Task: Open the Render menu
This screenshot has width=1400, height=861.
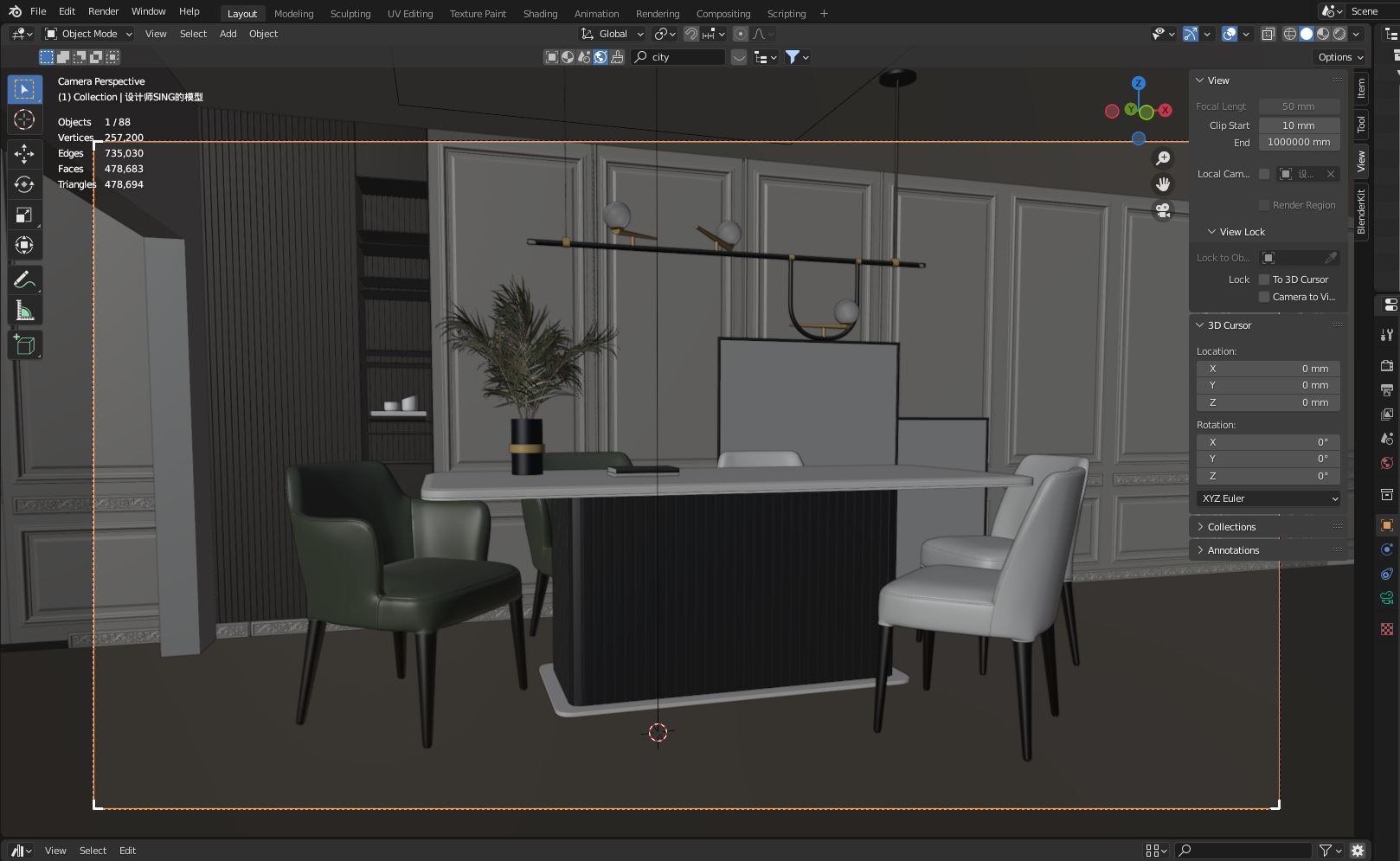Action: pos(103,11)
